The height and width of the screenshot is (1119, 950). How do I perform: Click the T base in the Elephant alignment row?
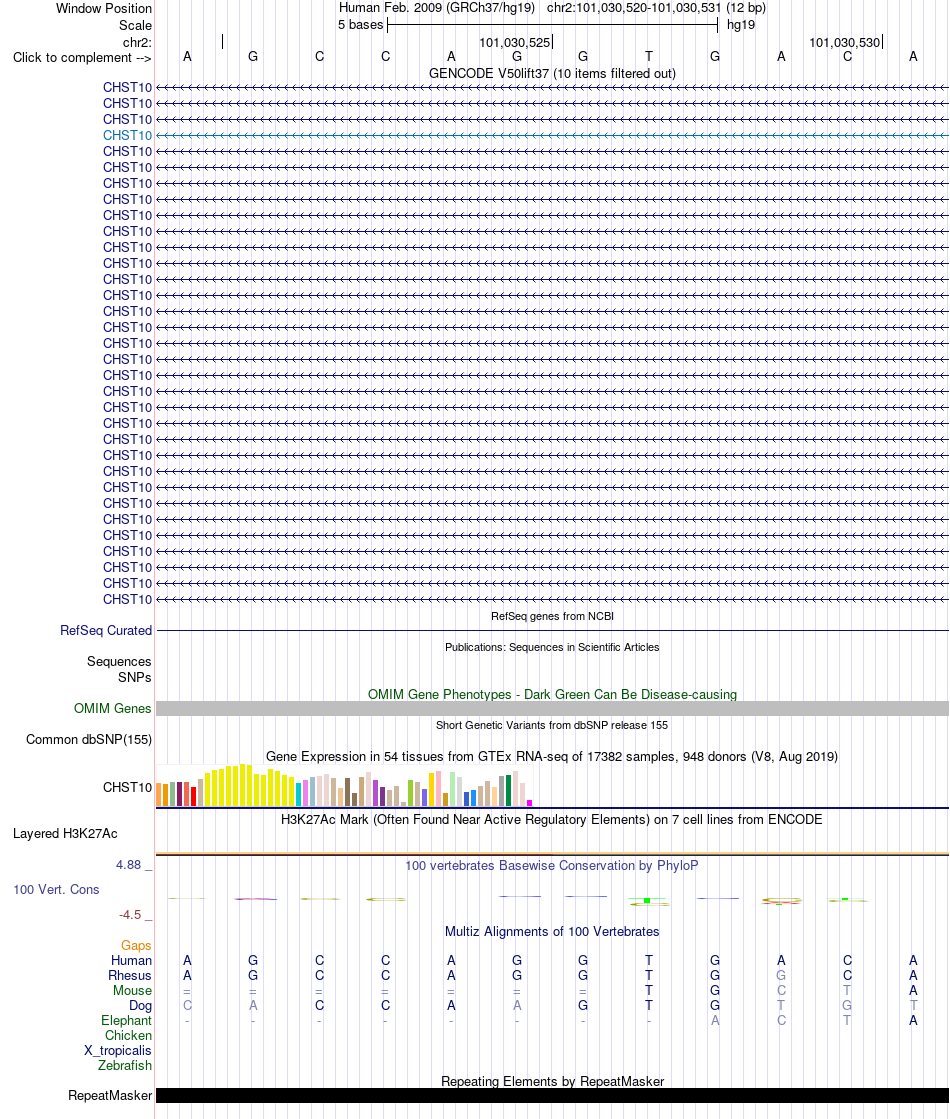point(847,1021)
